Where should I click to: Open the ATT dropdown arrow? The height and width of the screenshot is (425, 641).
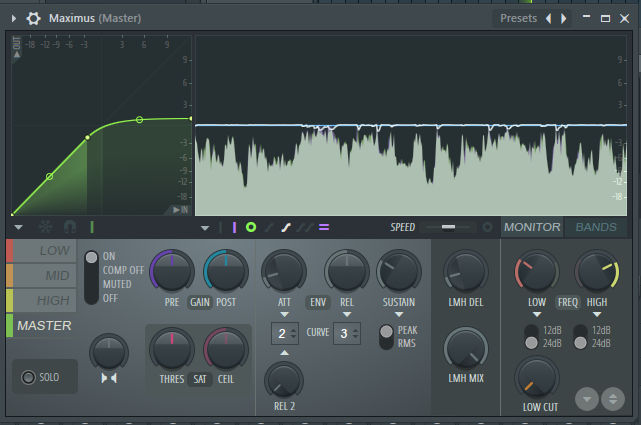pos(285,314)
